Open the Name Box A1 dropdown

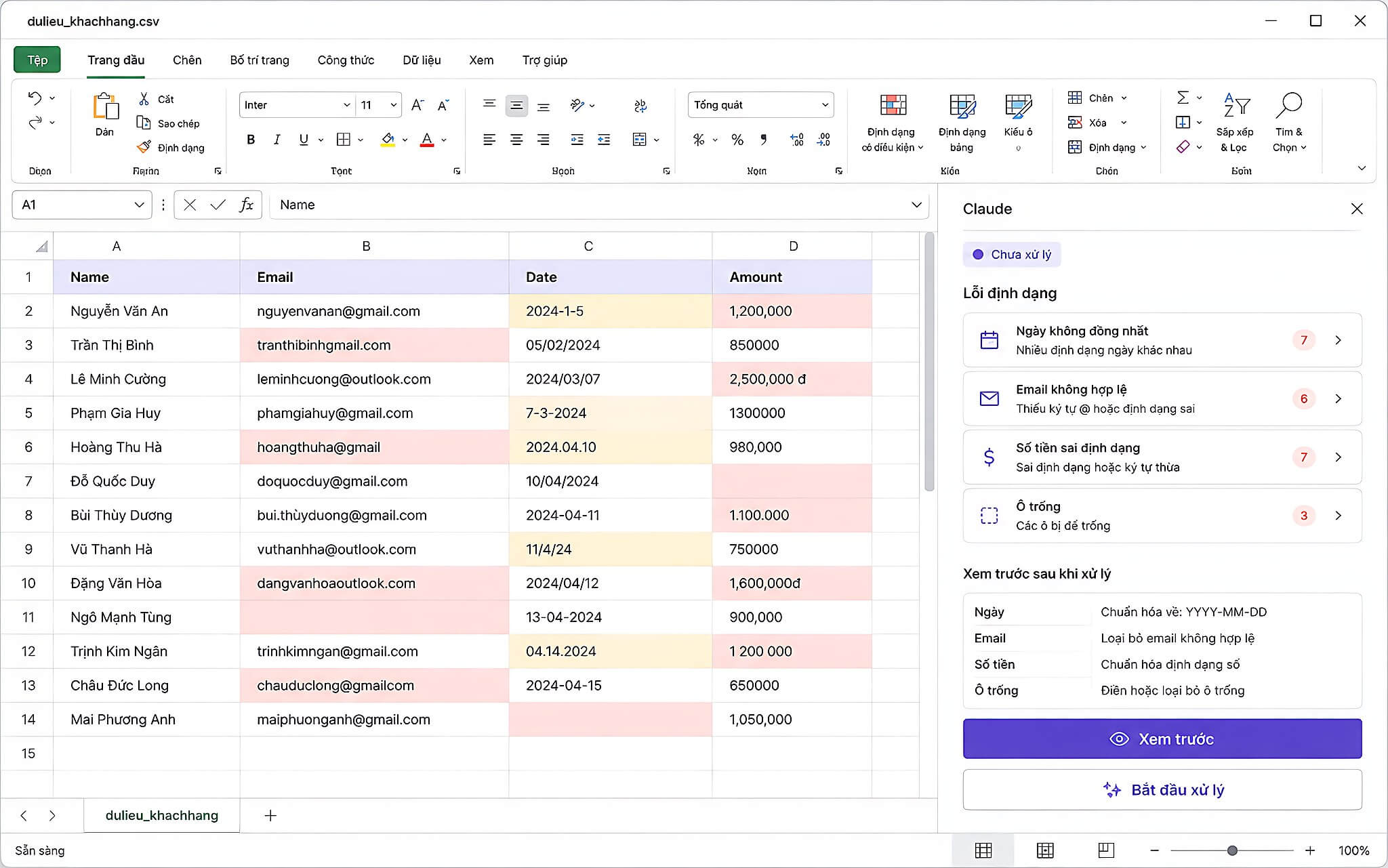(x=139, y=205)
